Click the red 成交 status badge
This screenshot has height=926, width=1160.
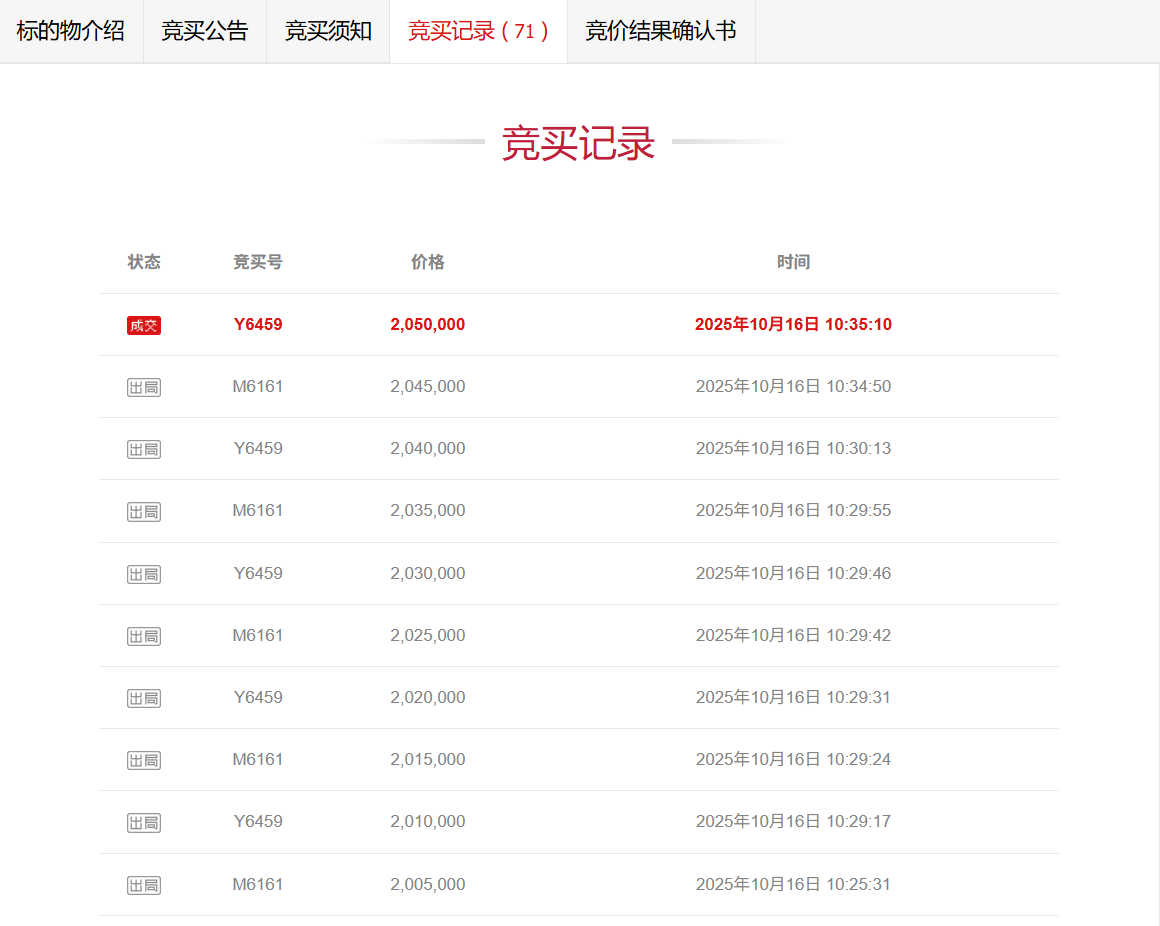pos(144,325)
